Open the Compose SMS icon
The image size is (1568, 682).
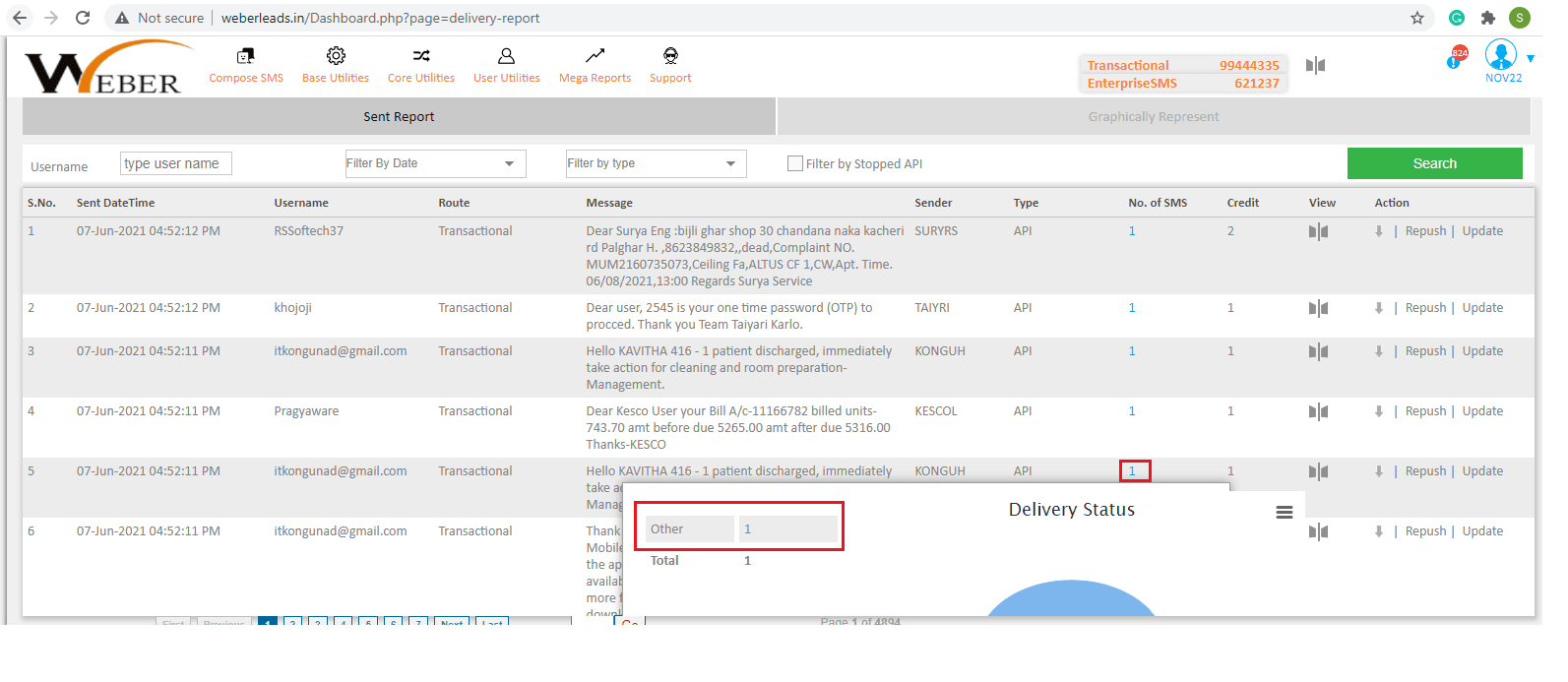click(x=245, y=57)
